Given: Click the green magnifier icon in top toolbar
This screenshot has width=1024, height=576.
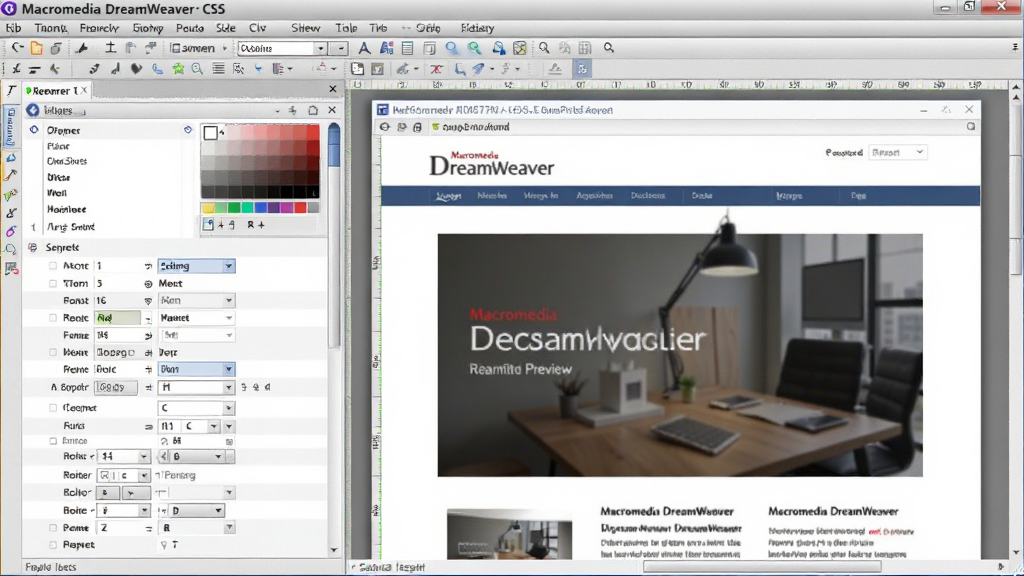Looking at the screenshot, I should click(x=474, y=48).
